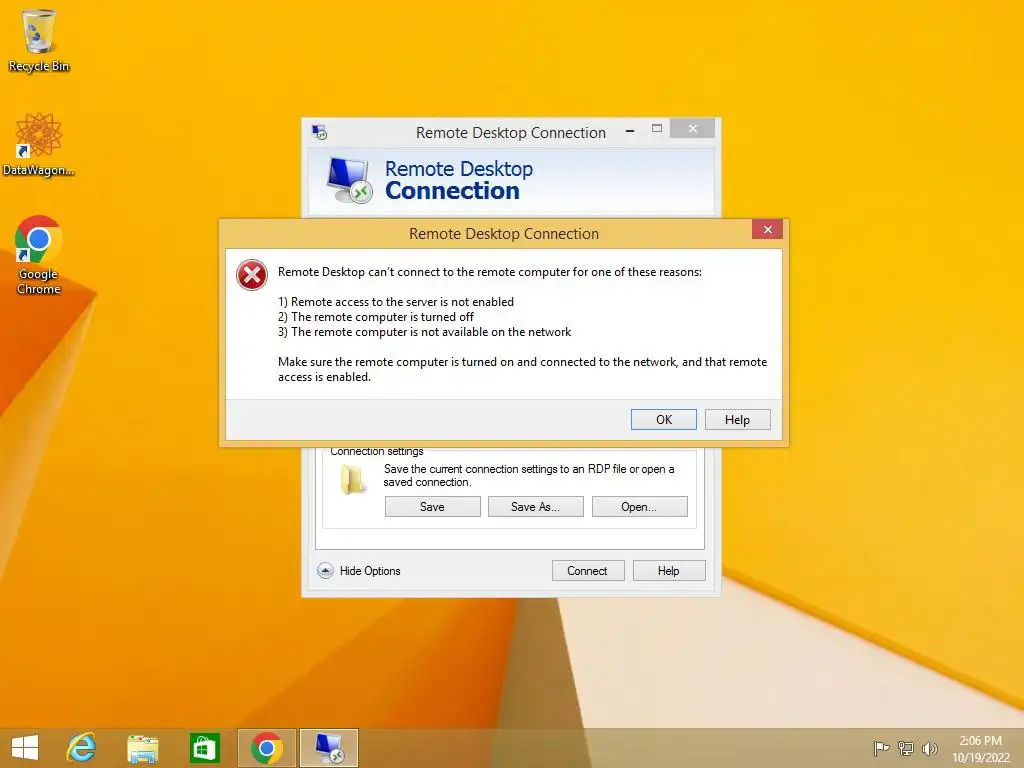Minimize the Remote Desktop Connection main window

pyautogui.click(x=630, y=130)
